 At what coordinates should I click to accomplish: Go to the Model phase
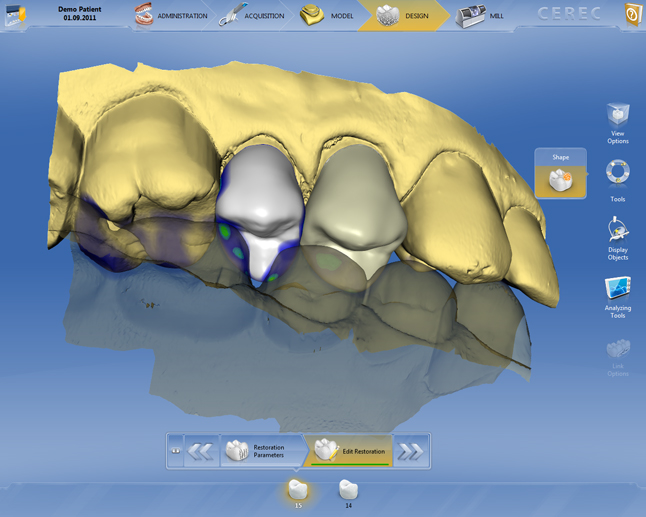[328, 16]
